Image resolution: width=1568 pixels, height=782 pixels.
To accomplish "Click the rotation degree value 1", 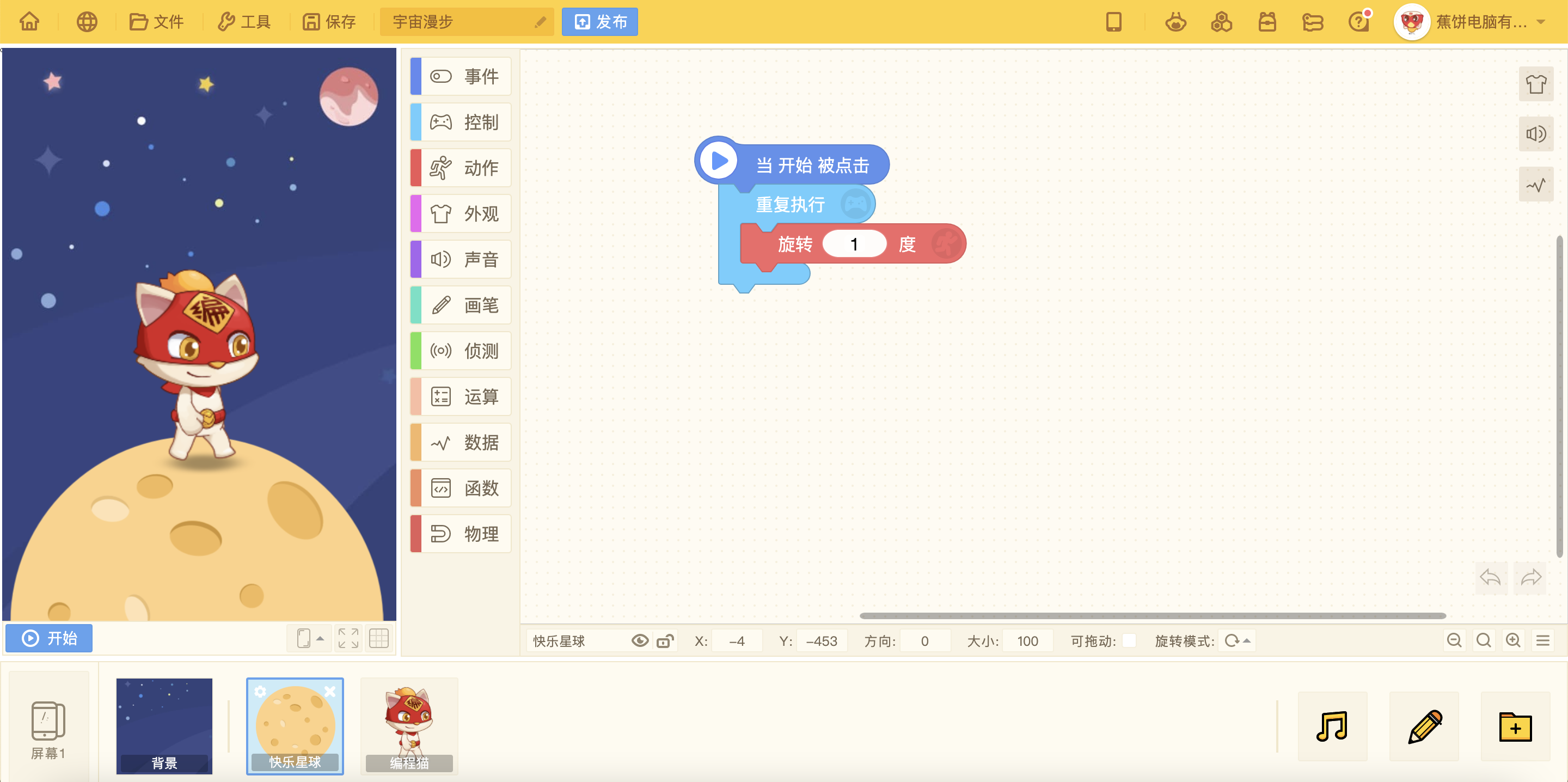I will [x=854, y=244].
